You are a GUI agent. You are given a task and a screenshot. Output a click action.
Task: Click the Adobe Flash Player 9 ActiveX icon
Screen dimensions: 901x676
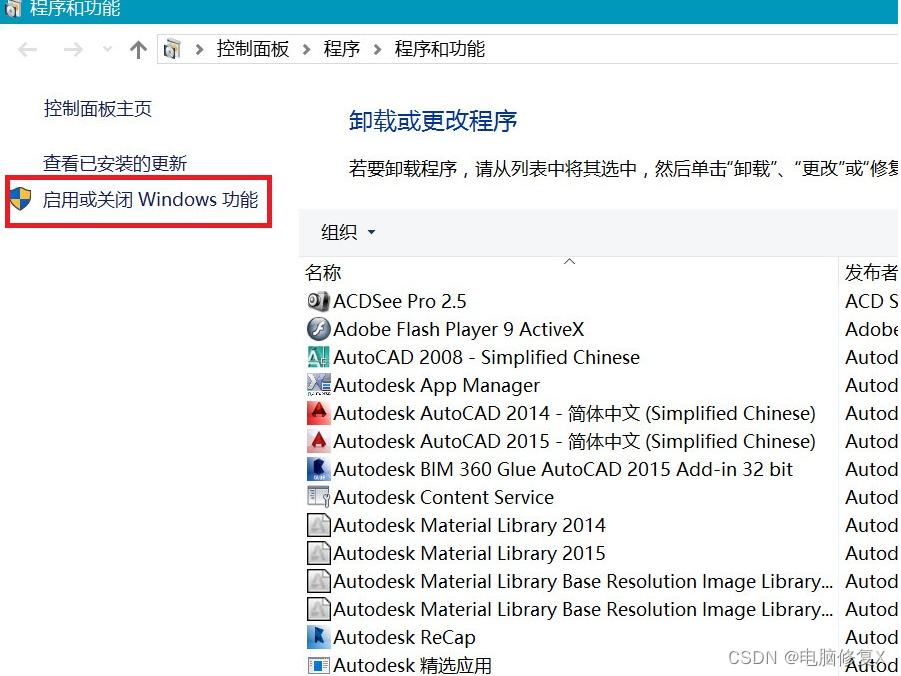(318, 329)
